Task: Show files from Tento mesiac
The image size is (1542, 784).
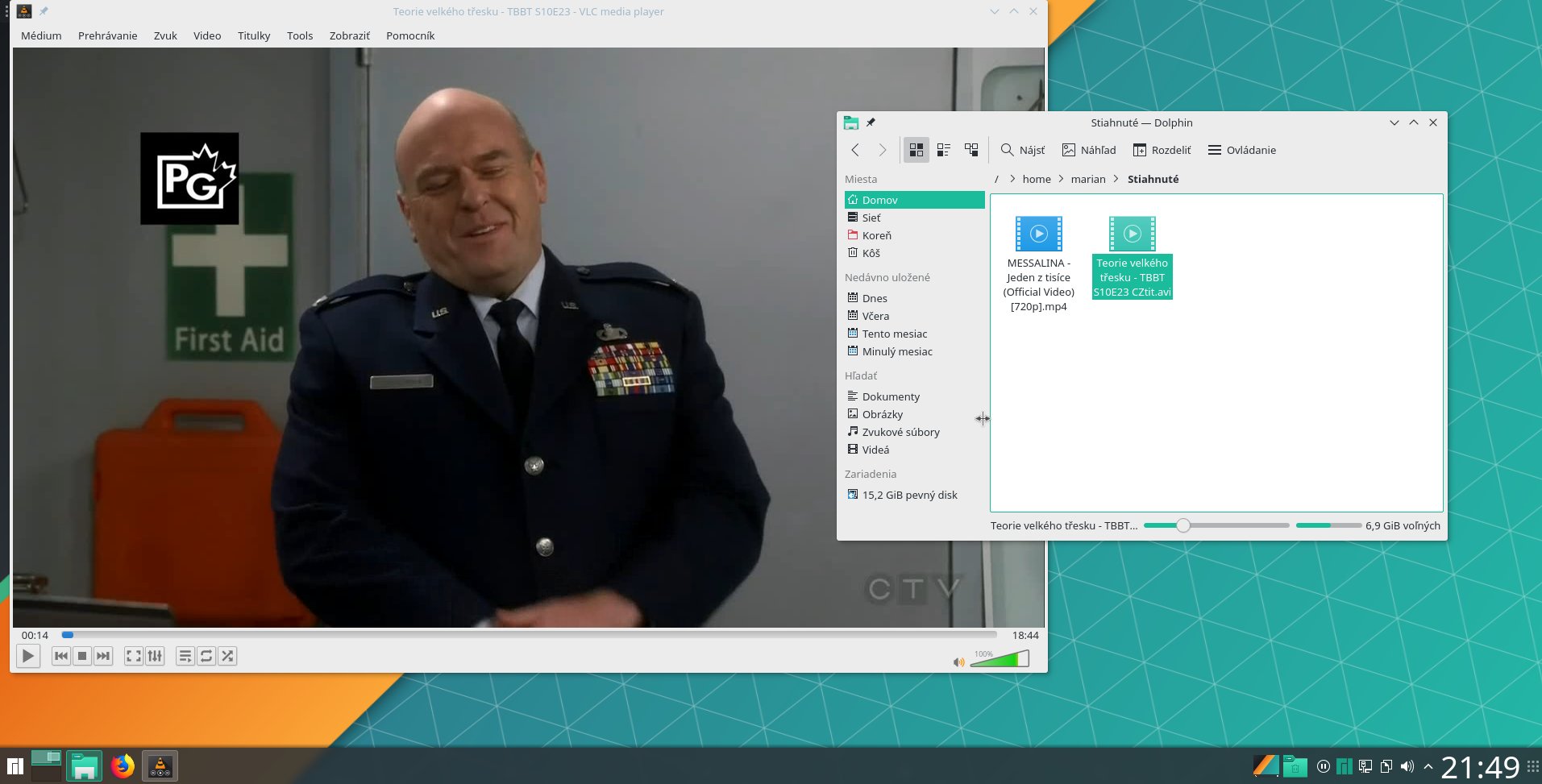Action: click(915, 334)
